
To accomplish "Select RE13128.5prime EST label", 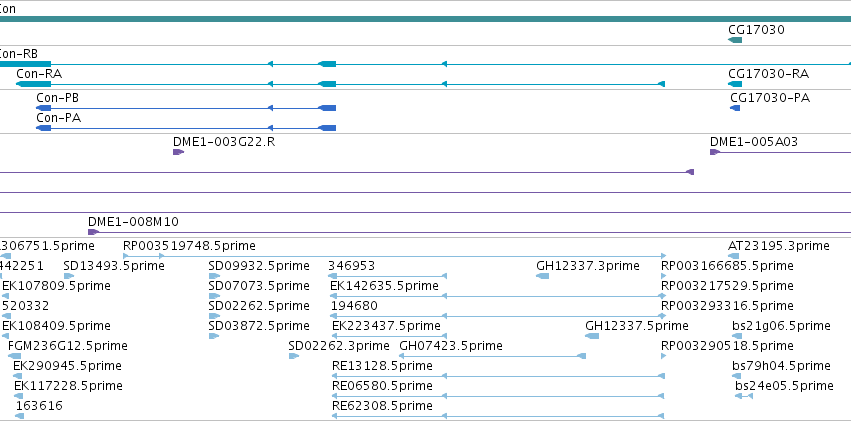I will (382, 366).
